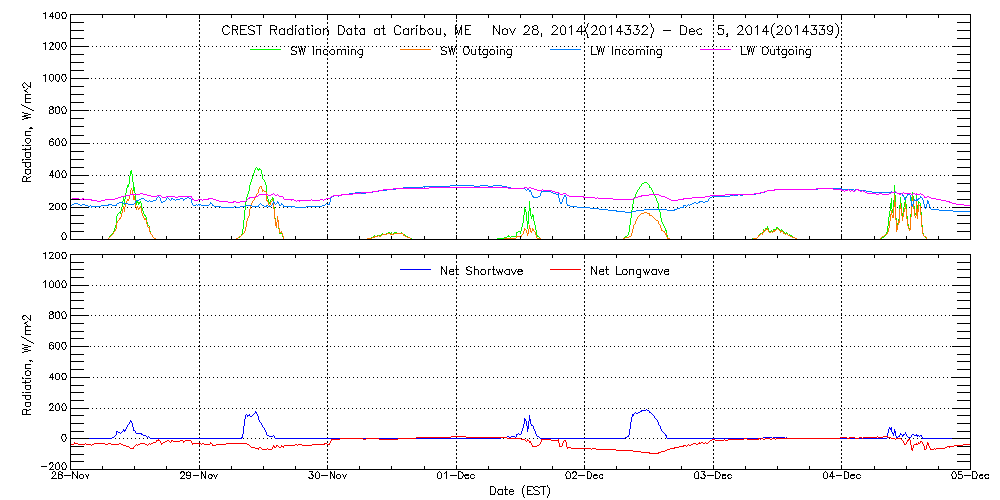Click the 'Net Longwave' legend label
The image size is (1000, 500).
[x=632, y=271]
